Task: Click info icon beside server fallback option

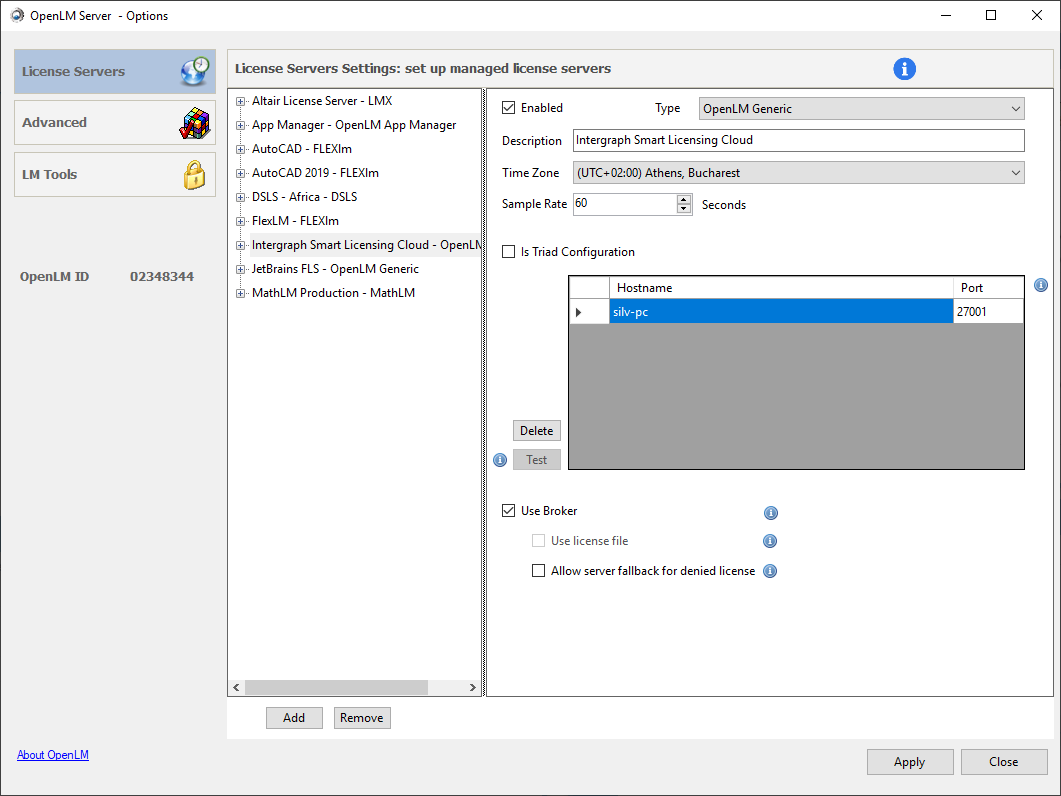Action: [770, 572]
